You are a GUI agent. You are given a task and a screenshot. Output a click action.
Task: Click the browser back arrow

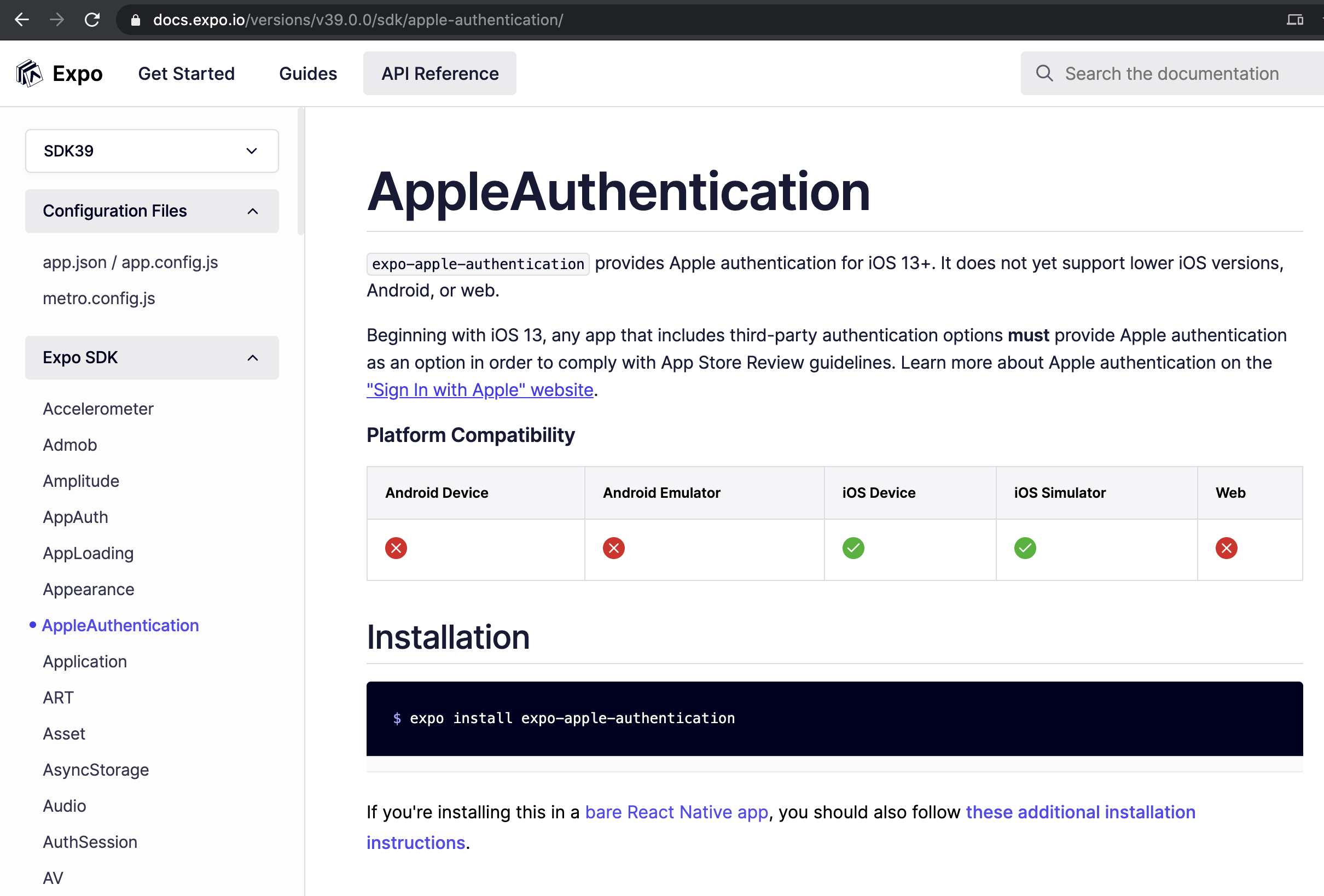click(22, 20)
